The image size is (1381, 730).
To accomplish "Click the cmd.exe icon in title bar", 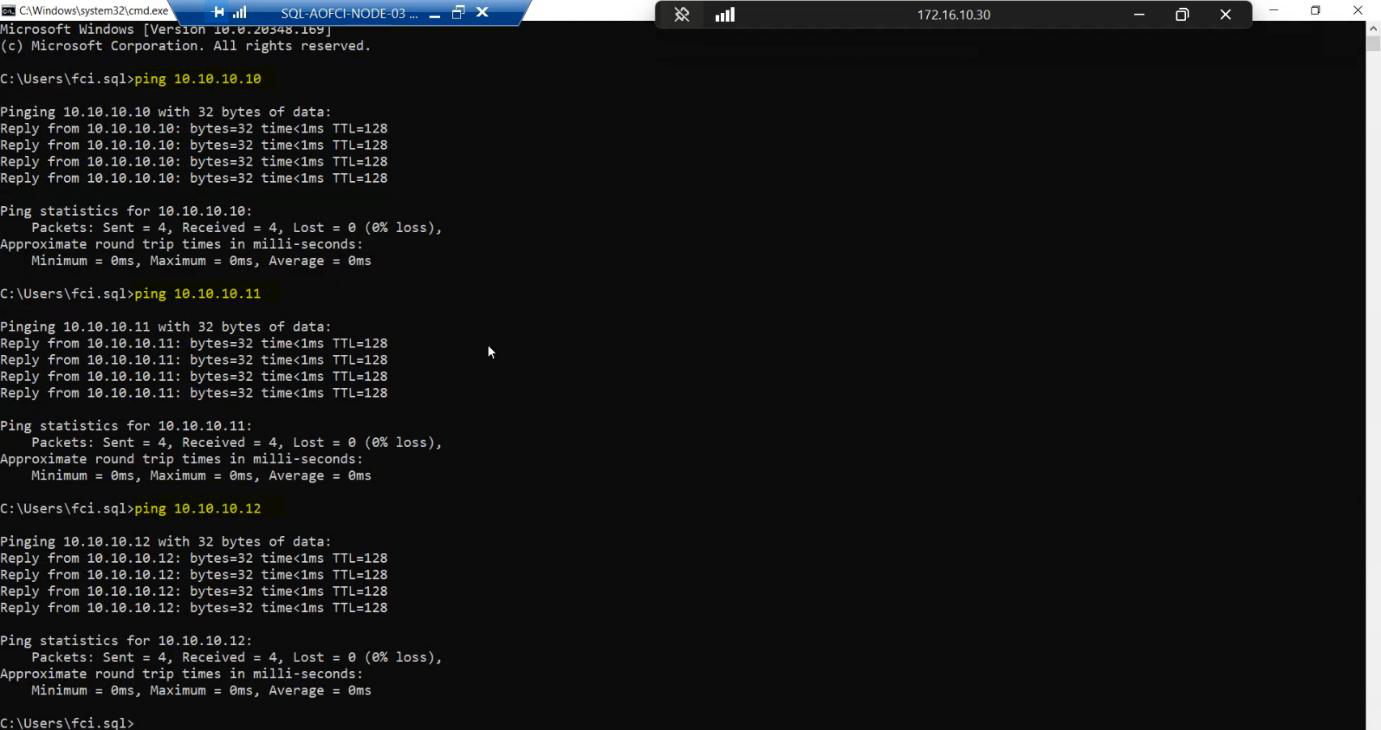I will coord(8,11).
